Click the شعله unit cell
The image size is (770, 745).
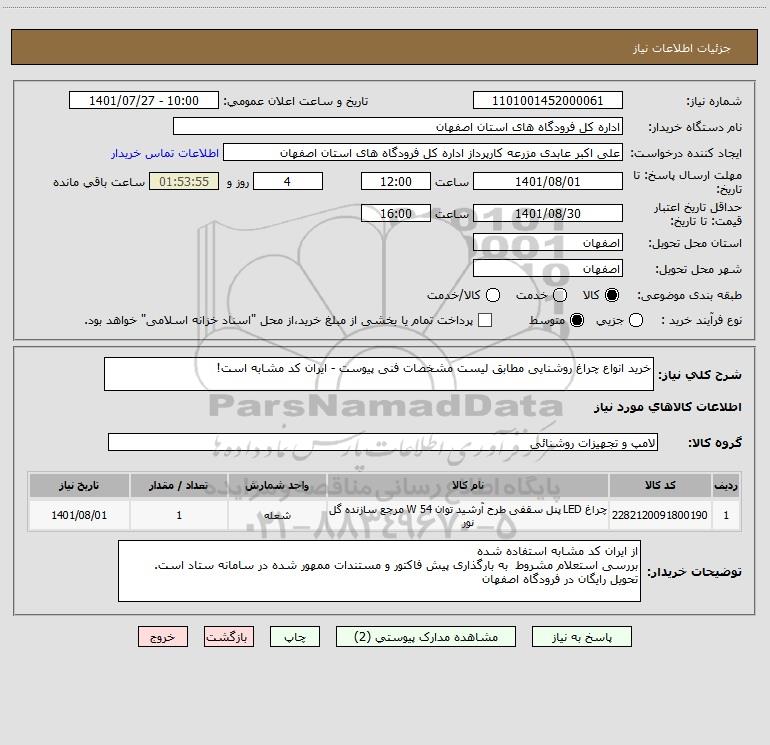click(x=277, y=515)
